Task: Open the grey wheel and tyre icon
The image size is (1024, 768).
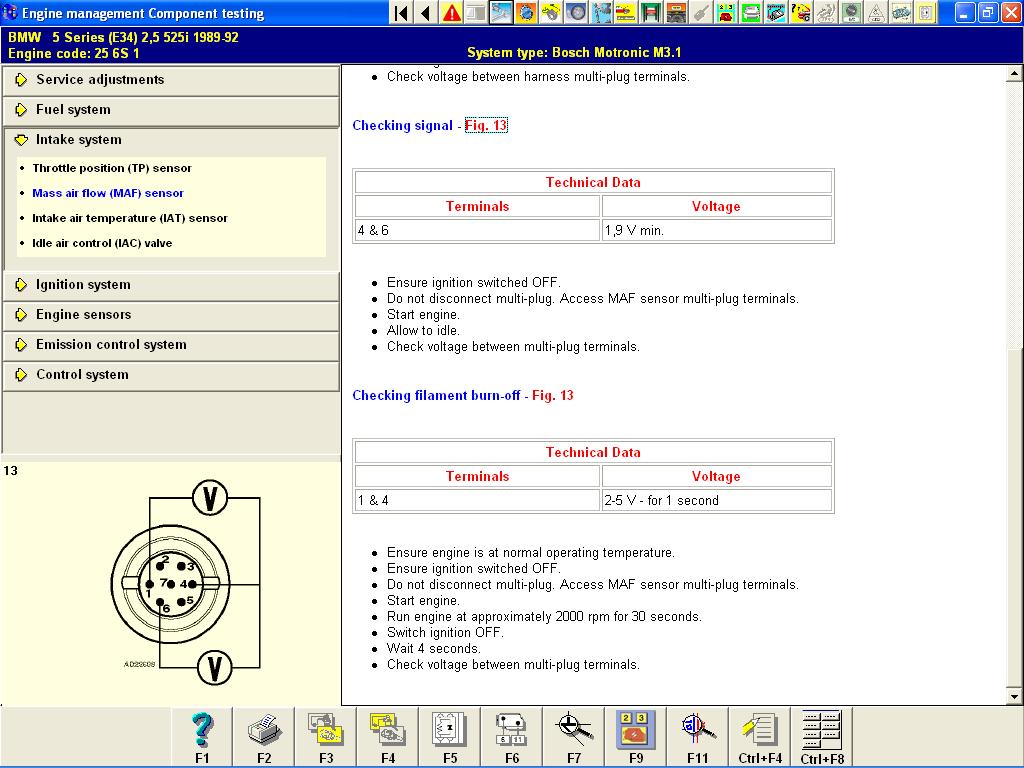Action: pyautogui.click(x=576, y=12)
